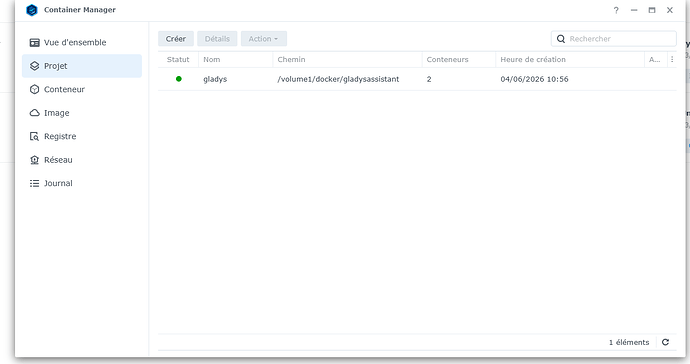Focus the Rechercher search field

point(613,39)
